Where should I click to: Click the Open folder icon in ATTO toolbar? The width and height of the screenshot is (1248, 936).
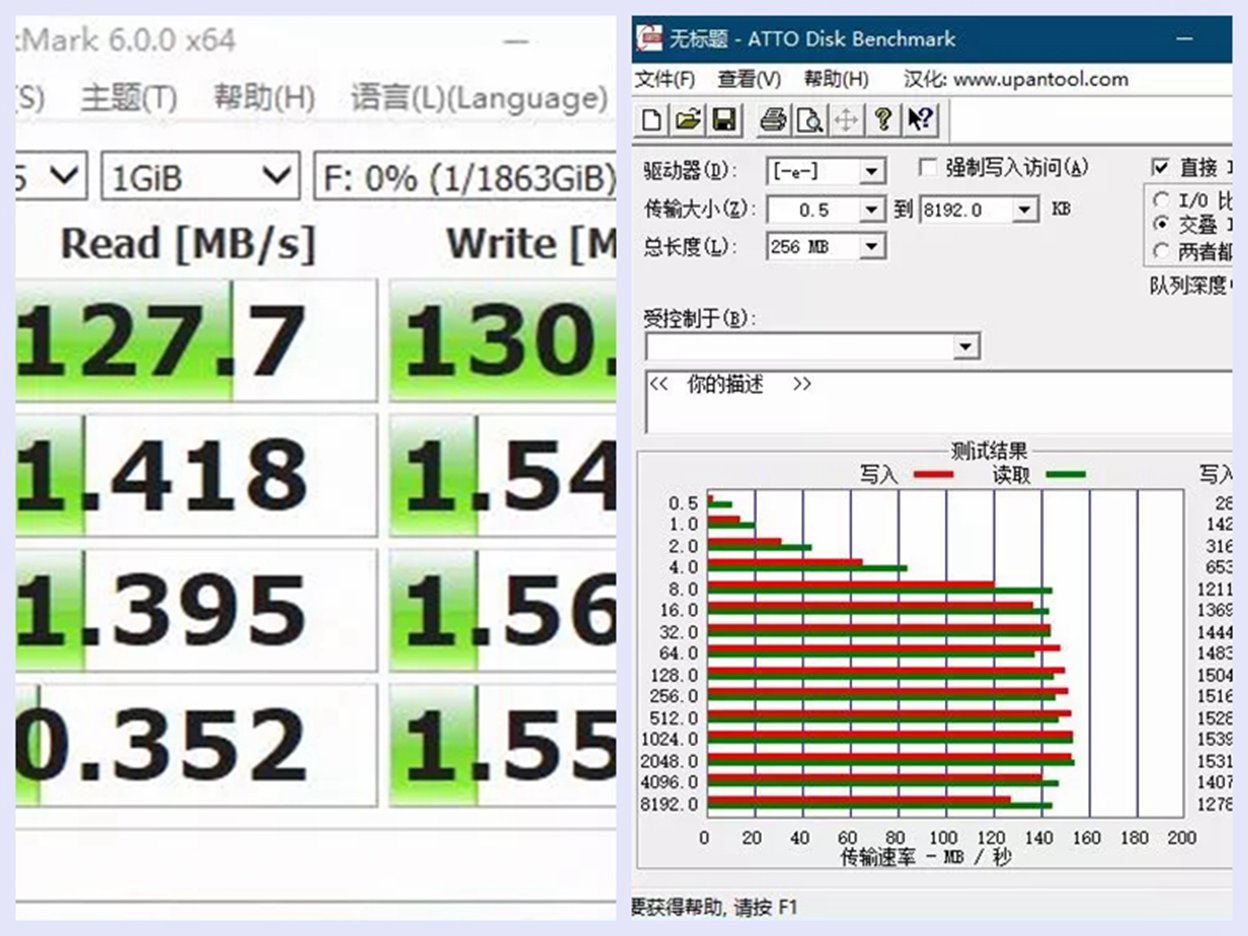click(x=687, y=121)
